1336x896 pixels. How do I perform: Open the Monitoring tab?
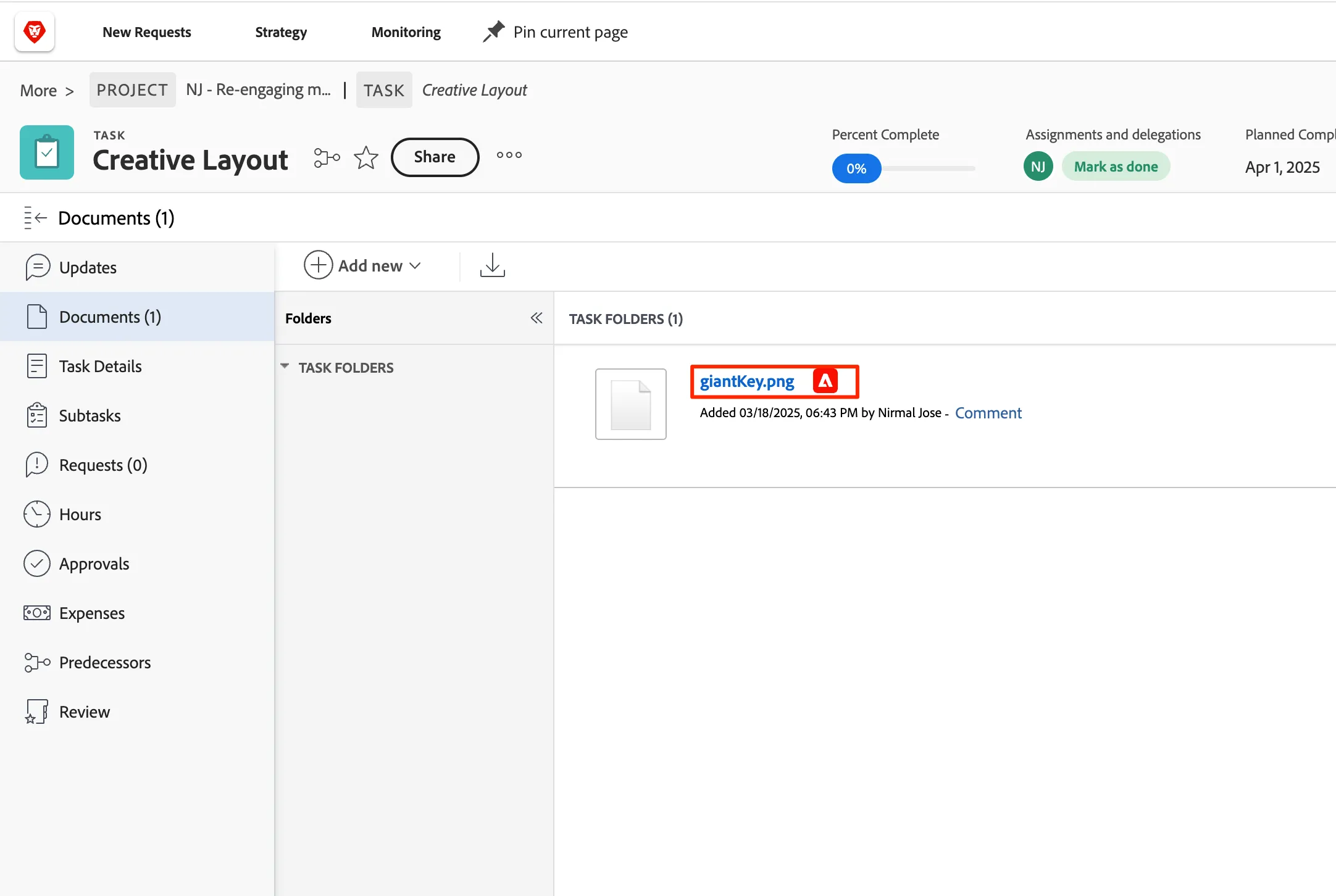(x=406, y=32)
